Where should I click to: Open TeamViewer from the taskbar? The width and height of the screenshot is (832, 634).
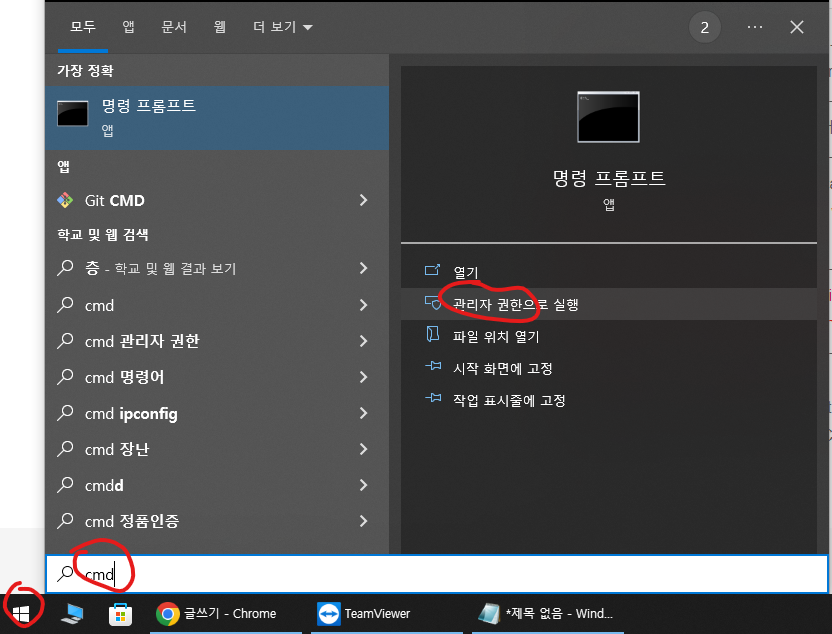pyautogui.click(x=387, y=614)
